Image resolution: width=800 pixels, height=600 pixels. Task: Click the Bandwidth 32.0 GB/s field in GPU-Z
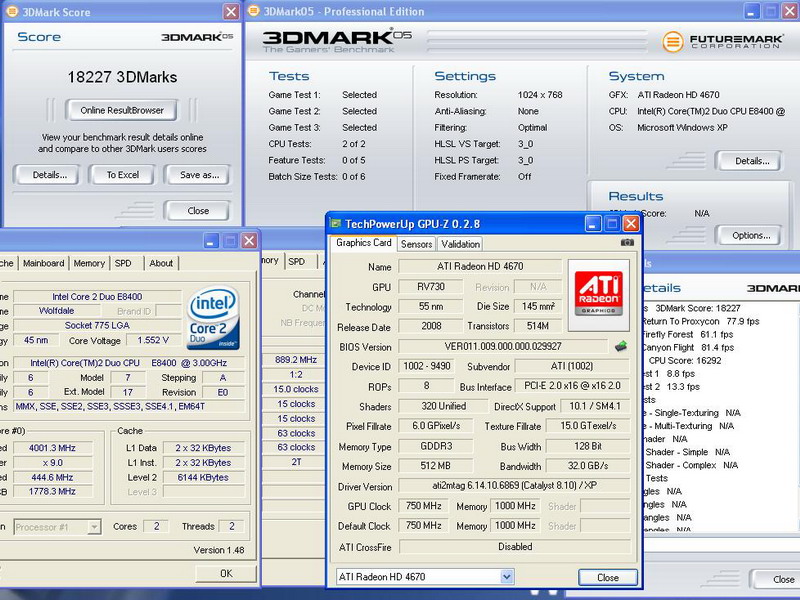(x=588, y=466)
